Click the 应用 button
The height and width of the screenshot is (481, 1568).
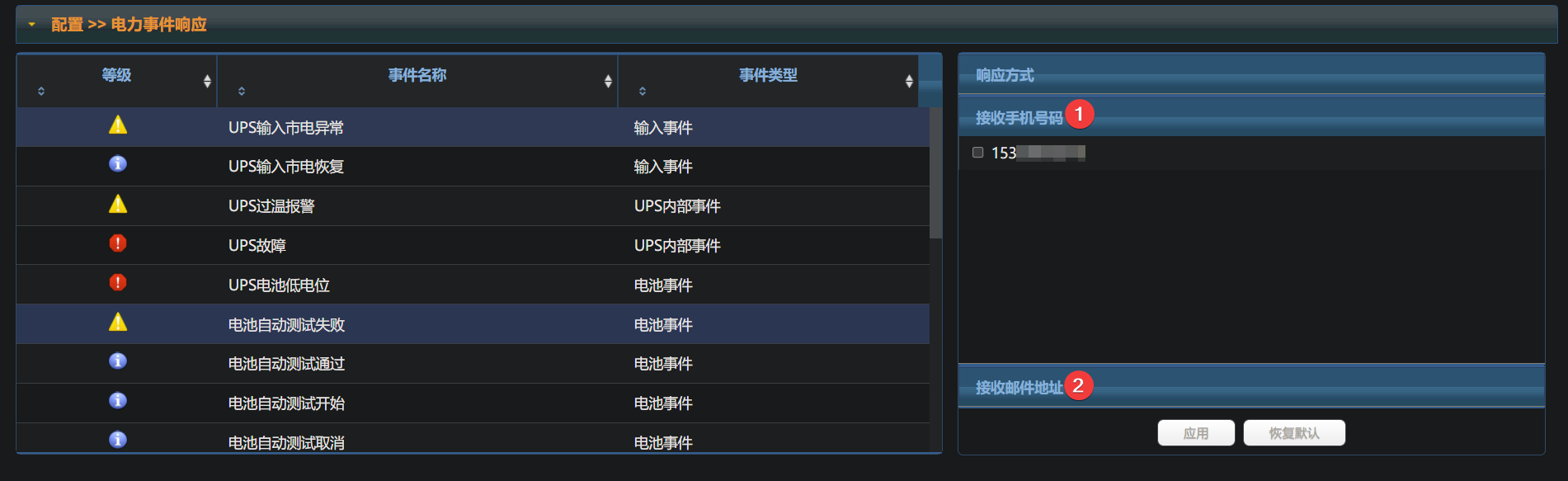[1195, 433]
